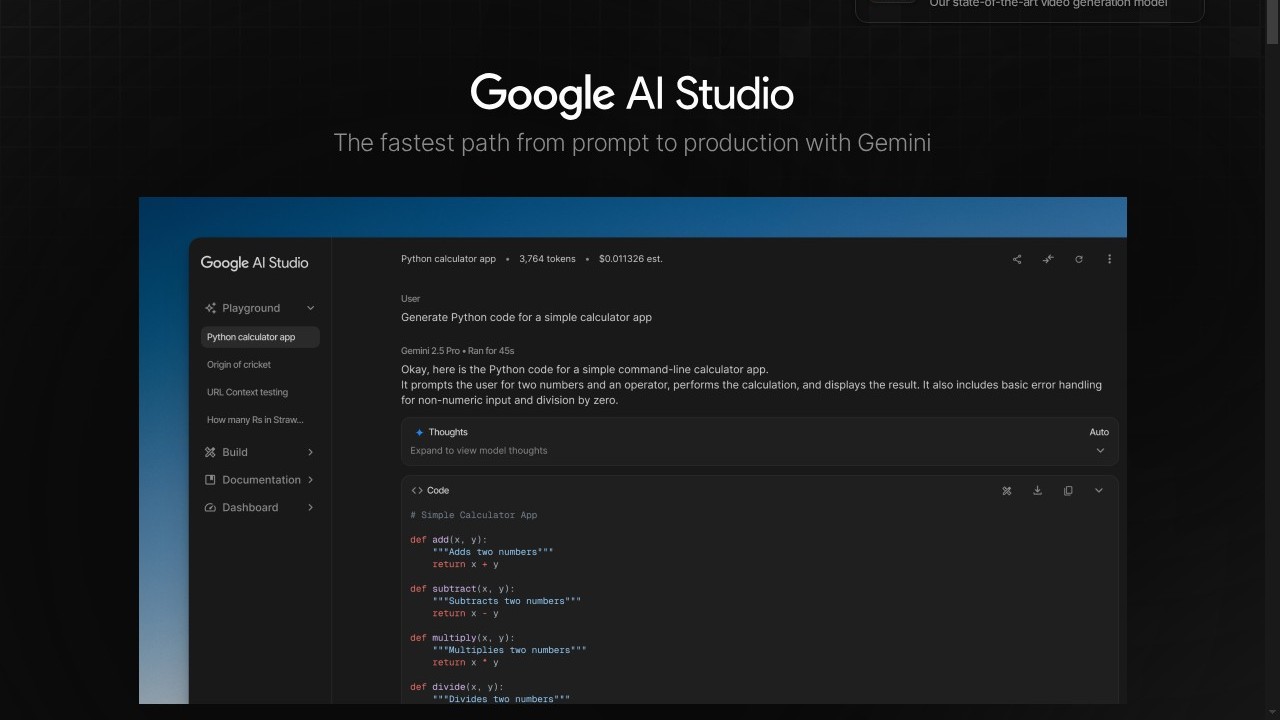This screenshot has width=1280, height=720.
Task: Click the def add(x, y) code line
Action: tap(449, 540)
